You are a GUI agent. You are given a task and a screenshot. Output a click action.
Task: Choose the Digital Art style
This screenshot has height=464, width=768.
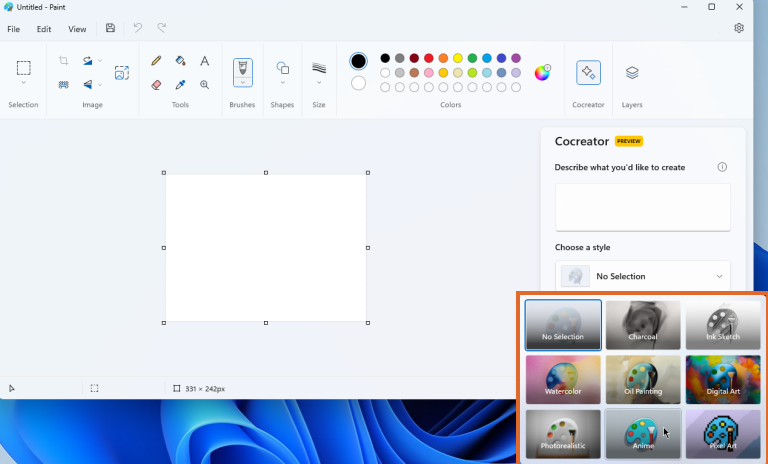[723, 379]
